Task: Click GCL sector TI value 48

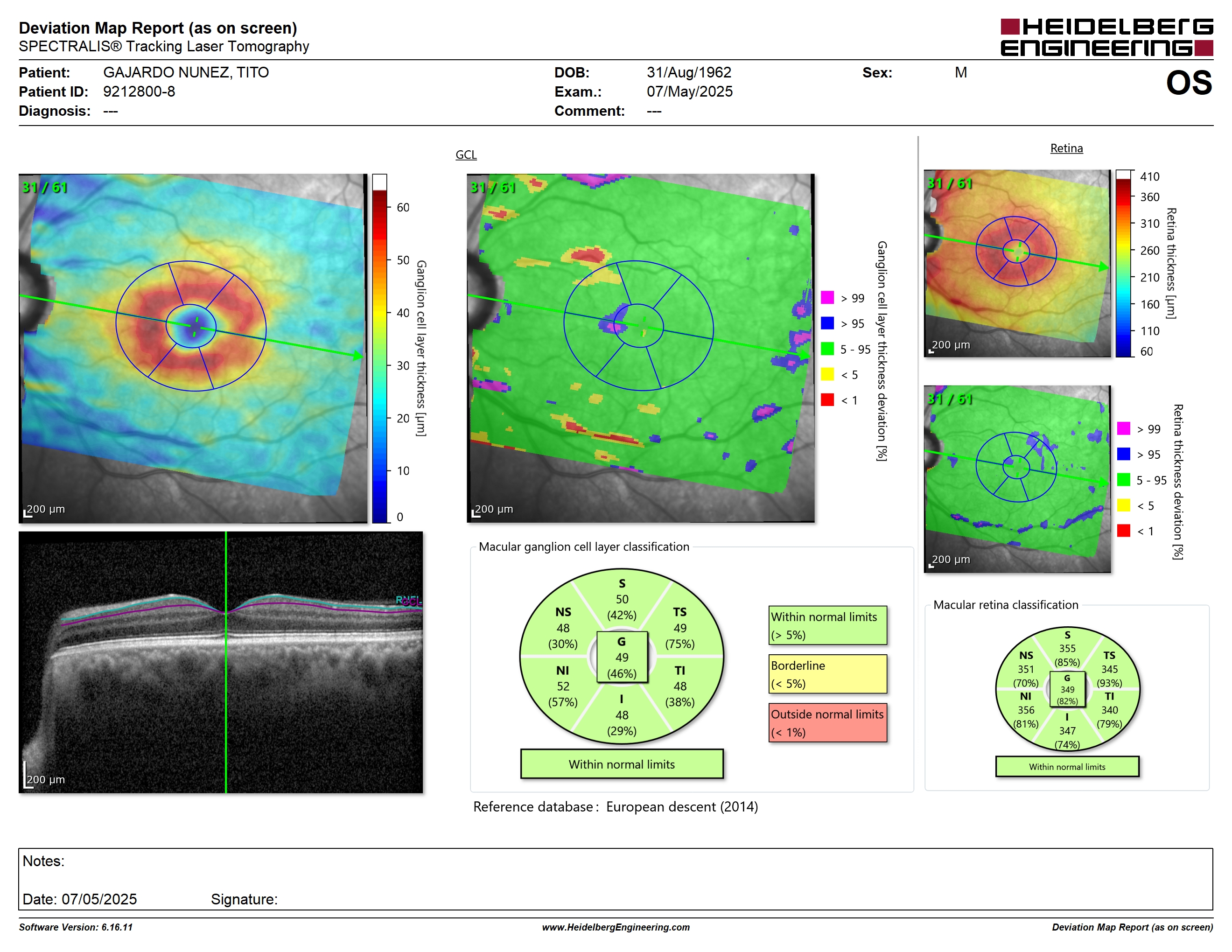Action: coord(680,686)
